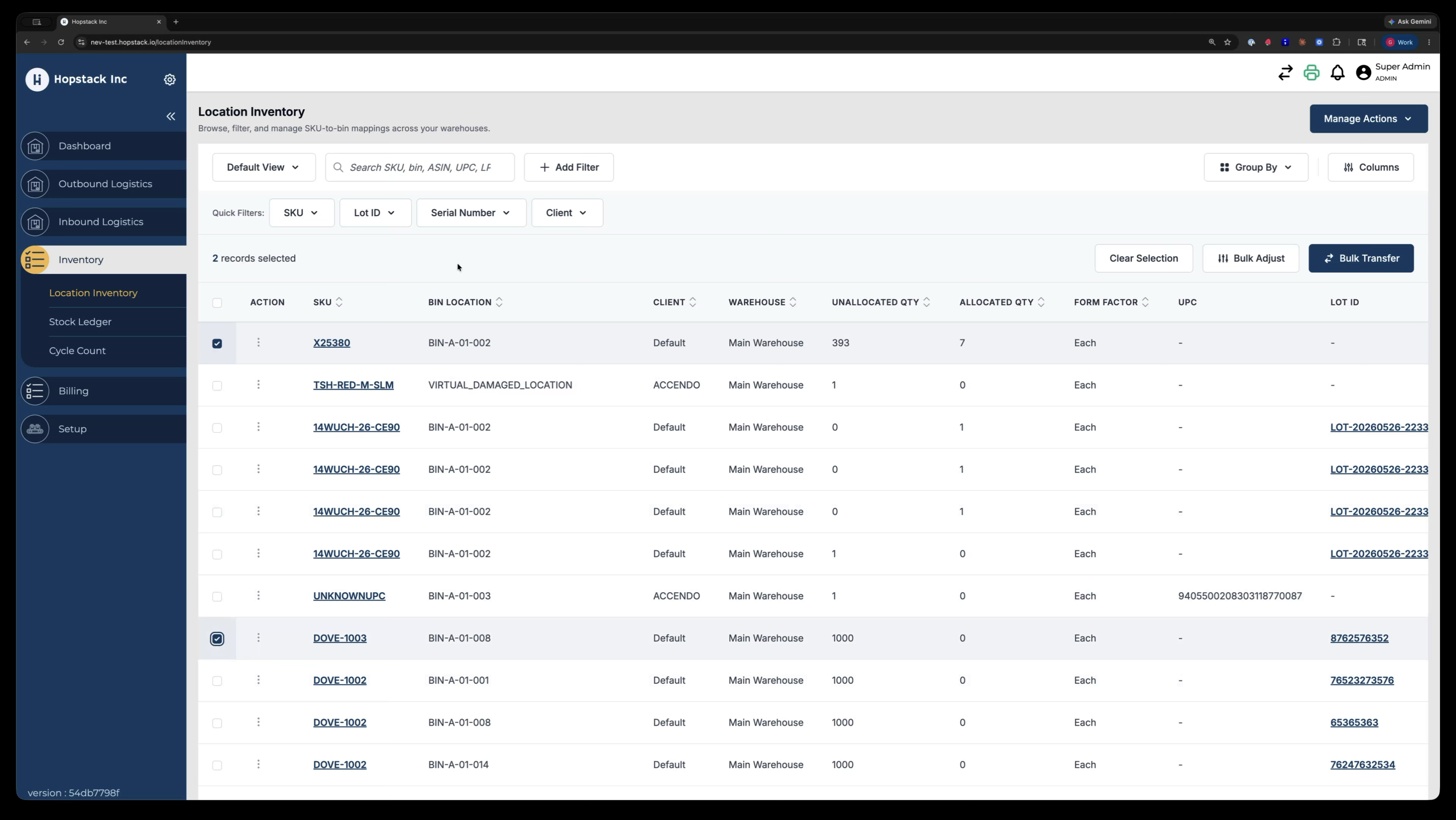The width and height of the screenshot is (1456, 820).
Task: Click the Bulk Transfer button
Action: 1361,258
